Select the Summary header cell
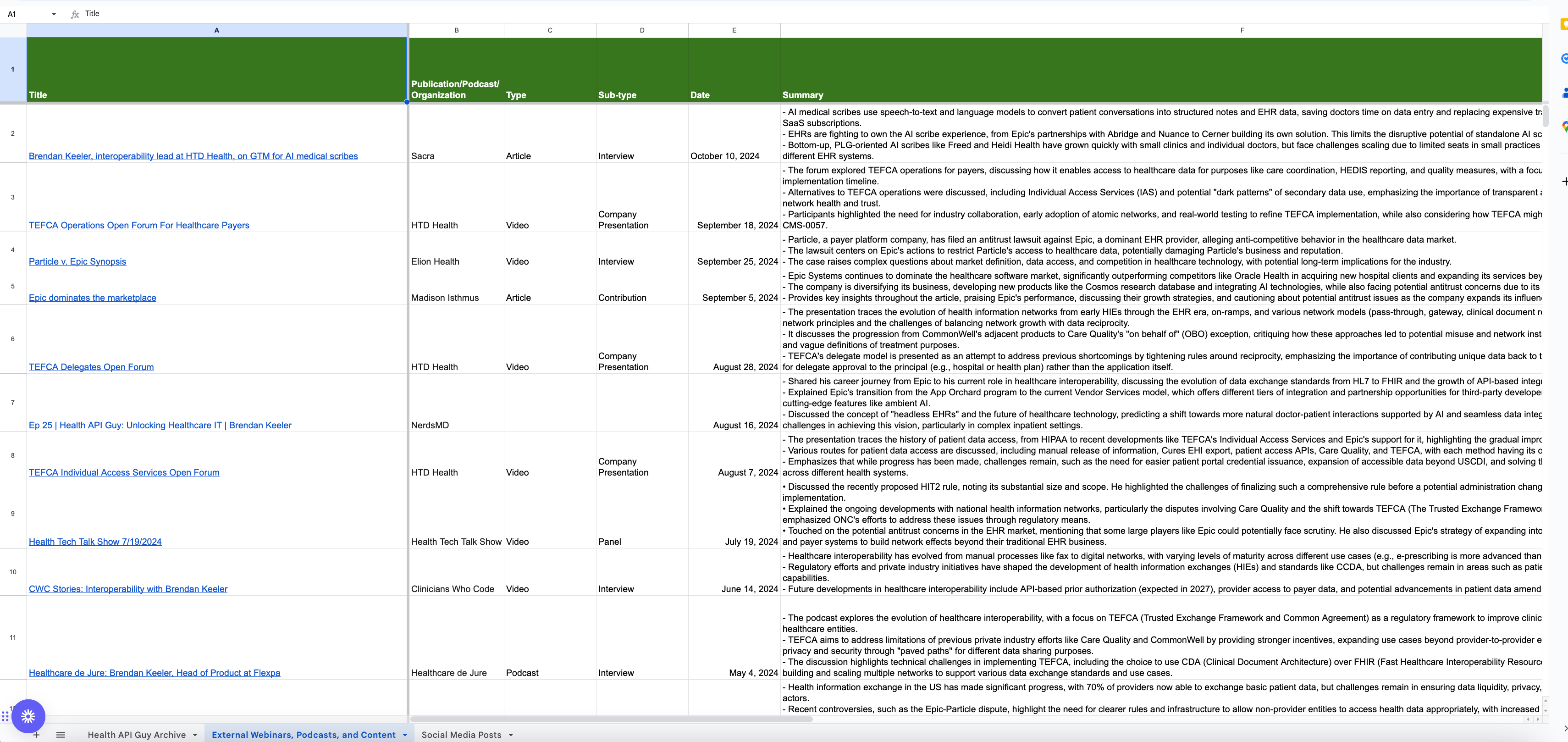1568x742 pixels. pyautogui.click(x=1161, y=70)
